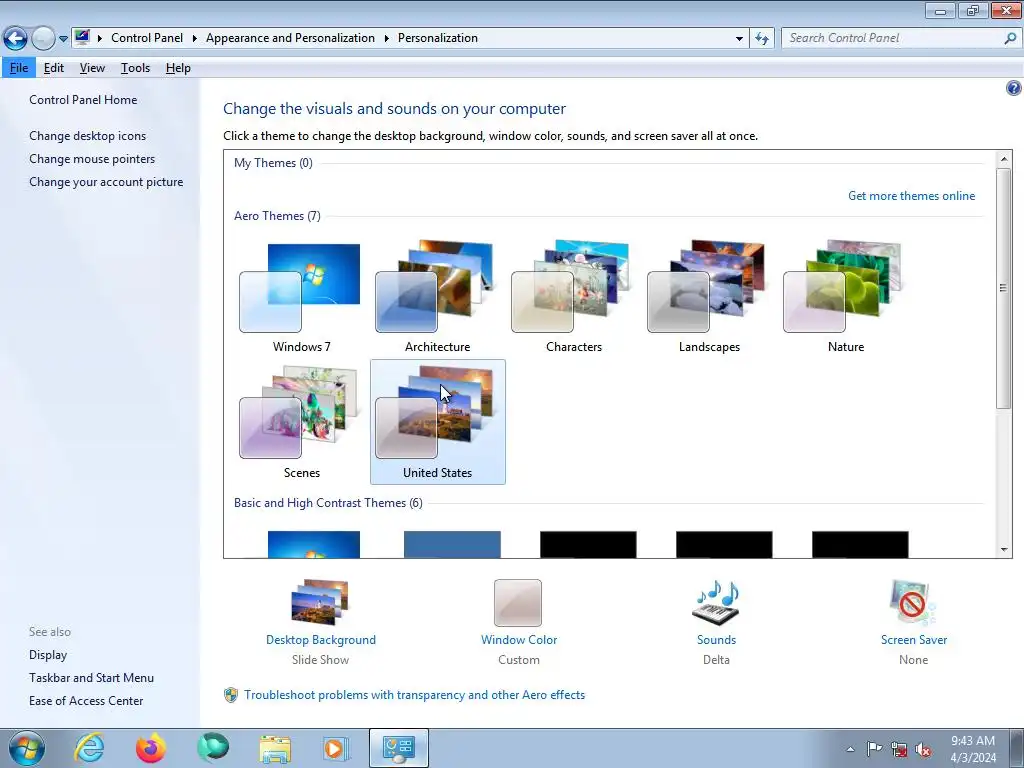This screenshot has width=1024, height=768.
Task: Open Windows Explorer from taskbar
Action: pyautogui.click(x=275, y=748)
